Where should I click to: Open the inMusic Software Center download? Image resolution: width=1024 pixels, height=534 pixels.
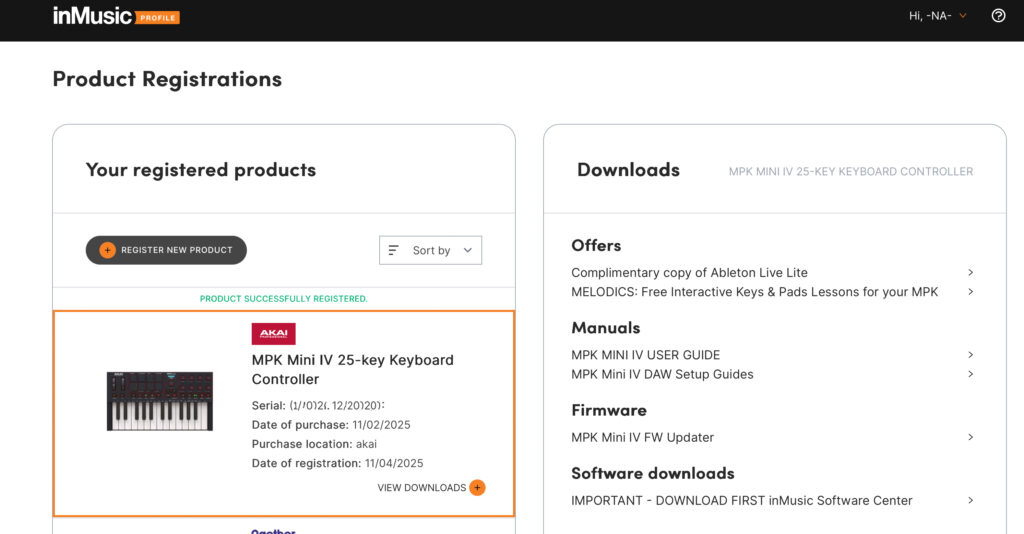[x=741, y=500]
